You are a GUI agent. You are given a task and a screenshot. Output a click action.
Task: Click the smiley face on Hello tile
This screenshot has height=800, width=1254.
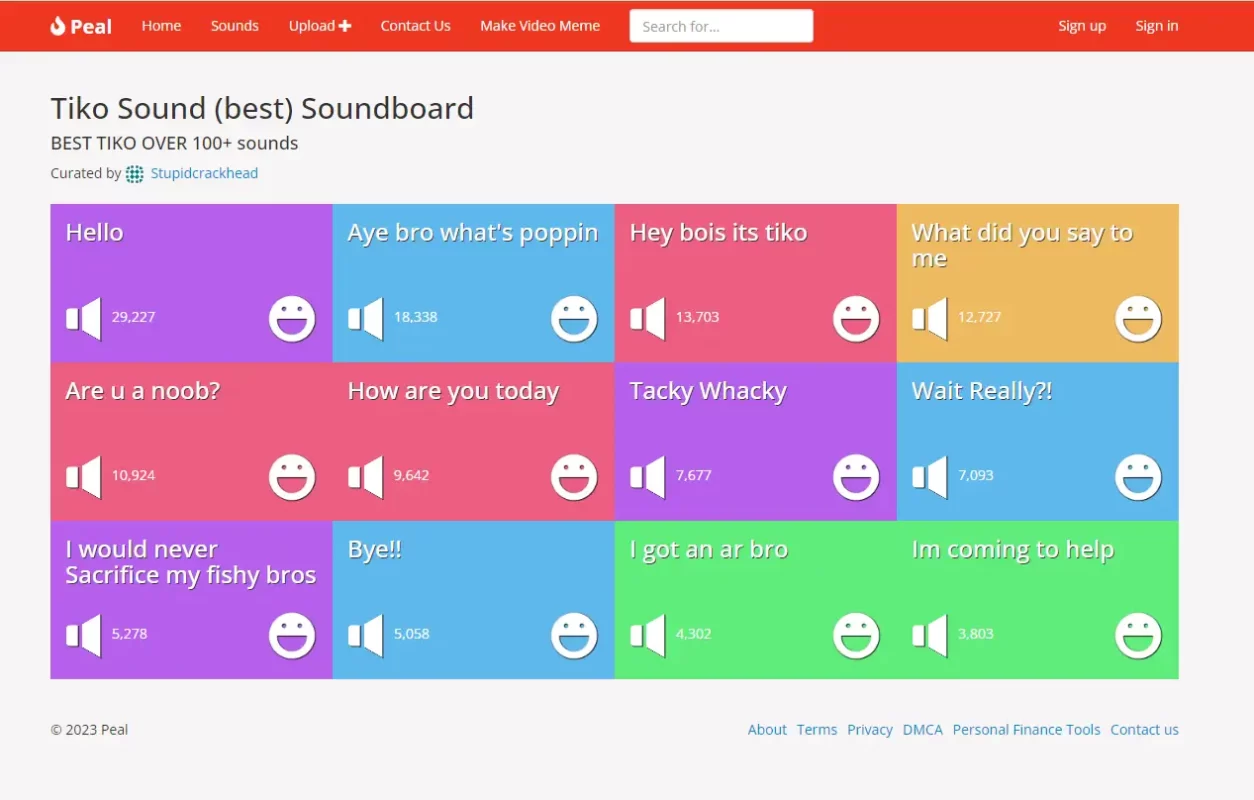pos(292,319)
